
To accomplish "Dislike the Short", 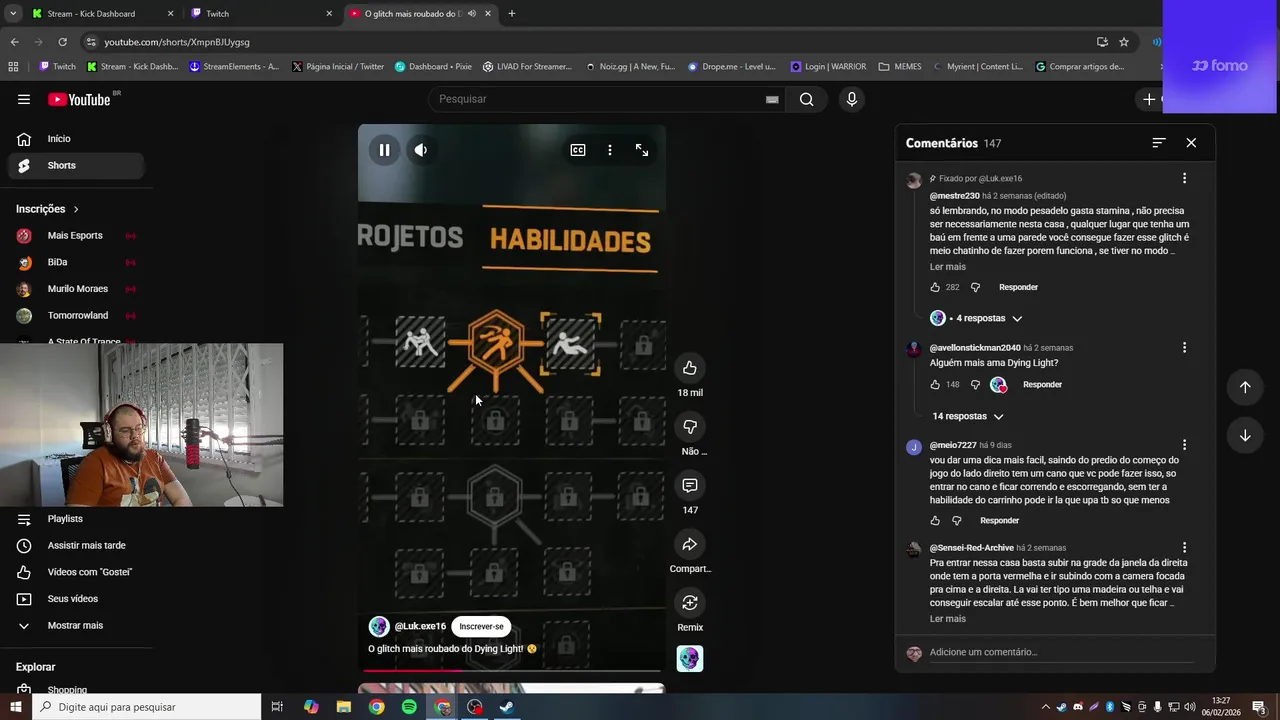I will (x=690, y=427).
